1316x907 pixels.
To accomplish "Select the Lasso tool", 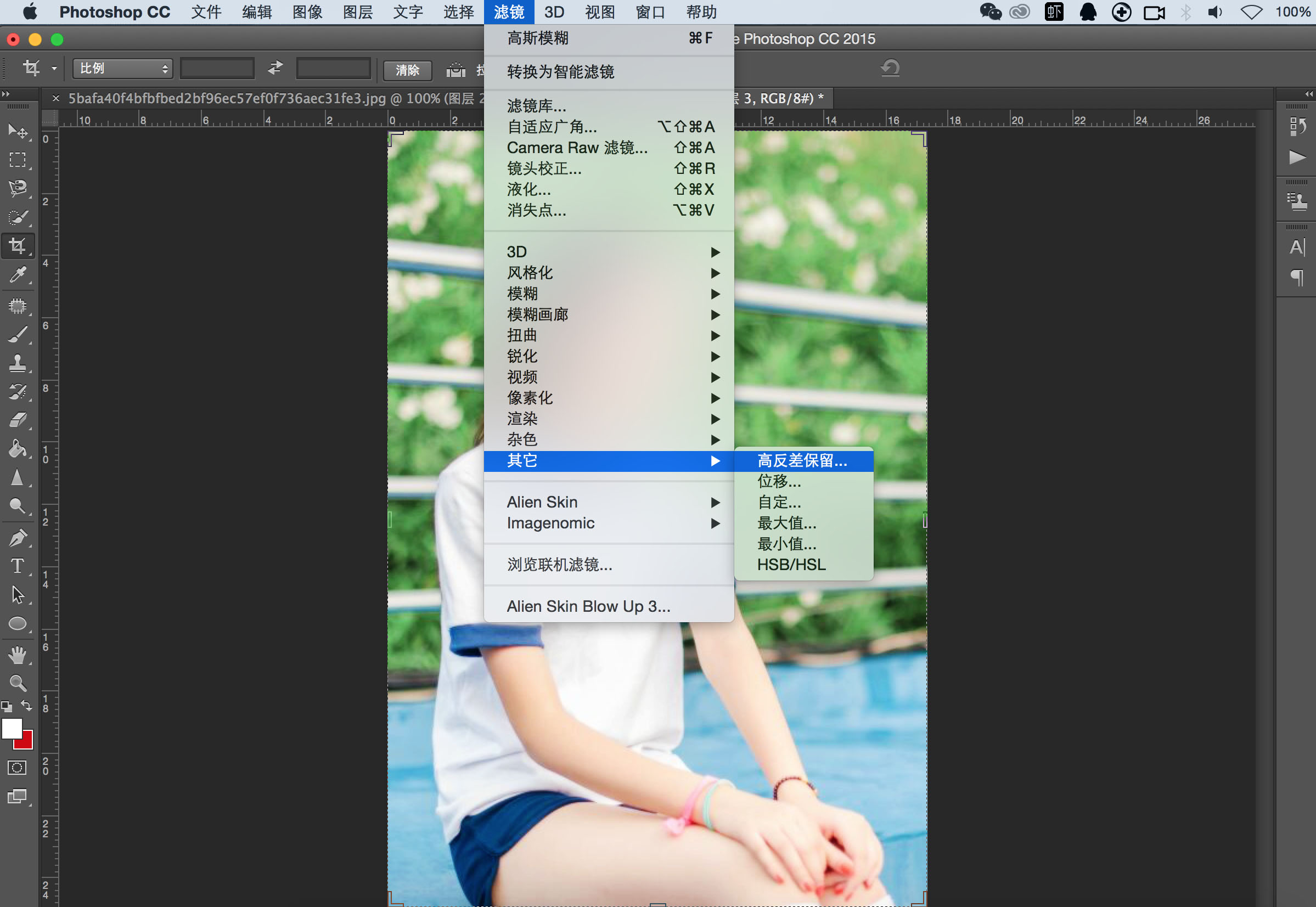I will (x=18, y=188).
